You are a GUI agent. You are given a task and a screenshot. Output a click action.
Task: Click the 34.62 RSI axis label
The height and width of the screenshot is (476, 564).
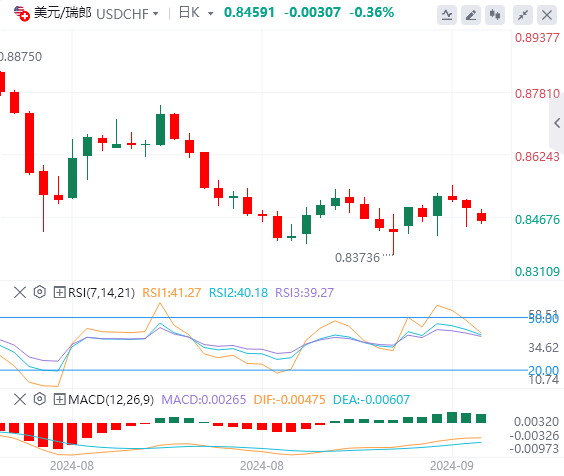tap(543, 348)
